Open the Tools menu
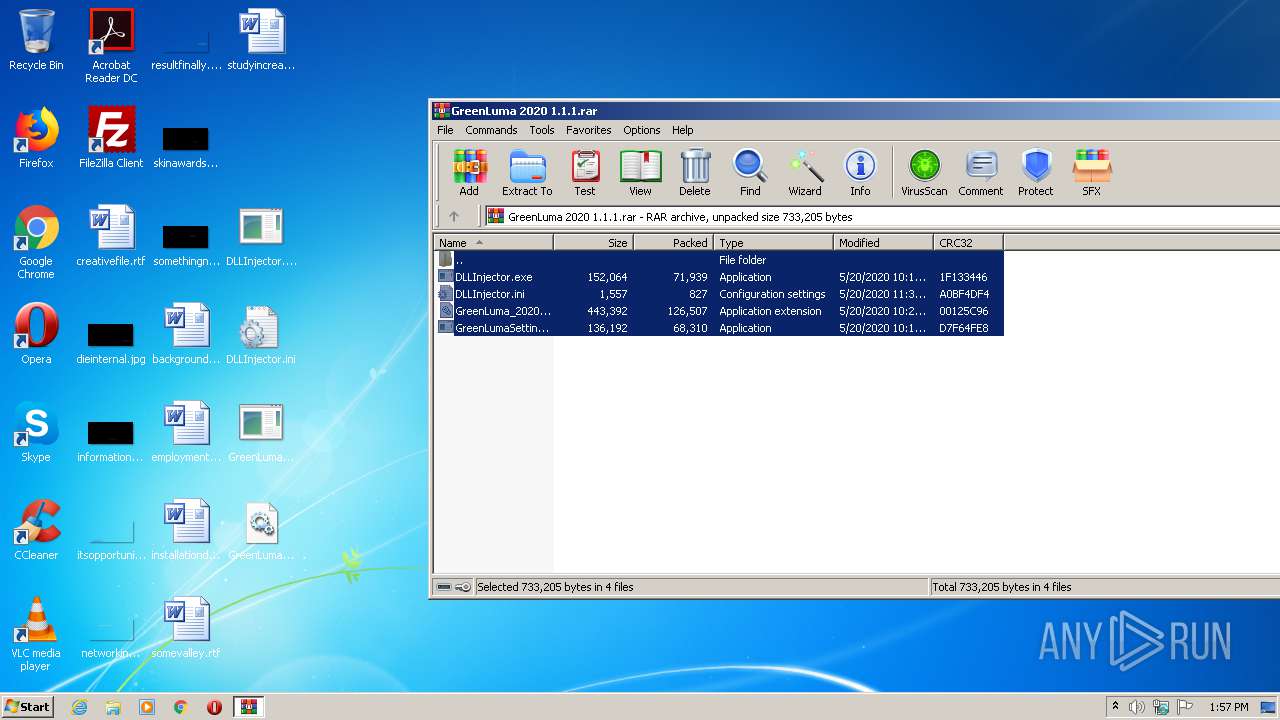The image size is (1280, 720). (x=542, y=130)
